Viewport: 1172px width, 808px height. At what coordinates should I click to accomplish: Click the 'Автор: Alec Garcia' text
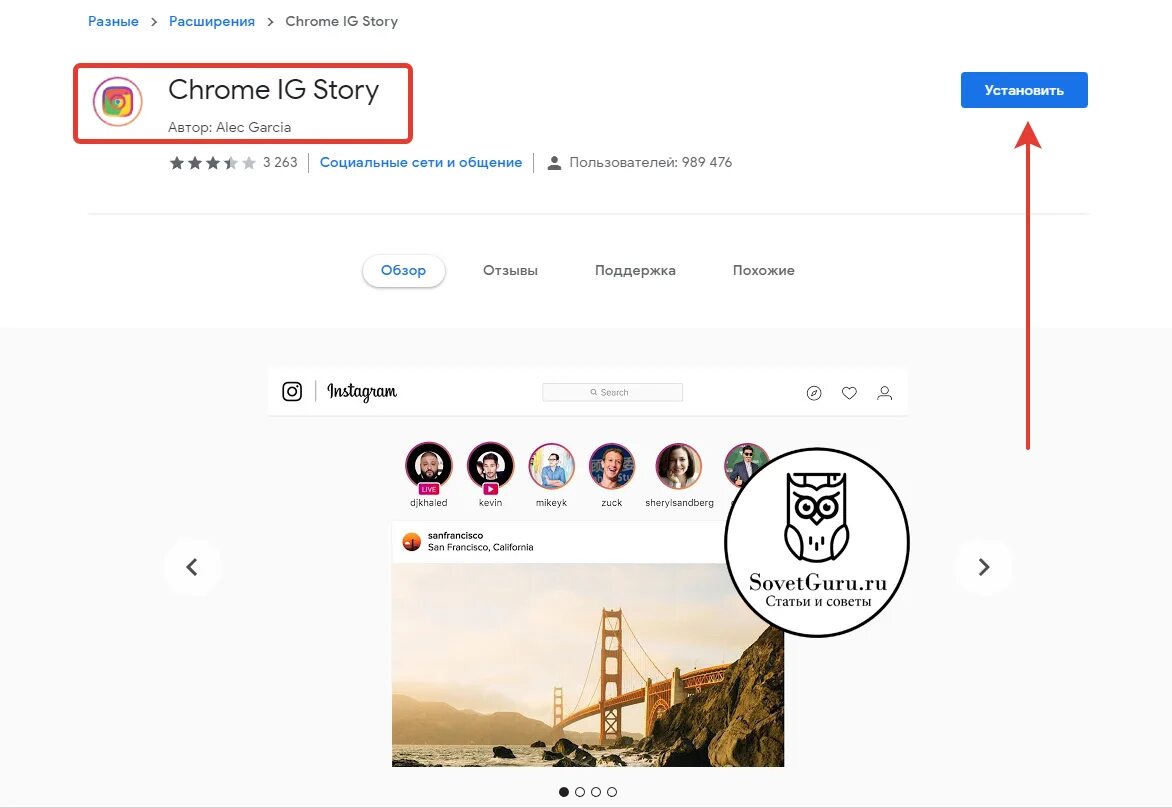click(x=229, y=128)
